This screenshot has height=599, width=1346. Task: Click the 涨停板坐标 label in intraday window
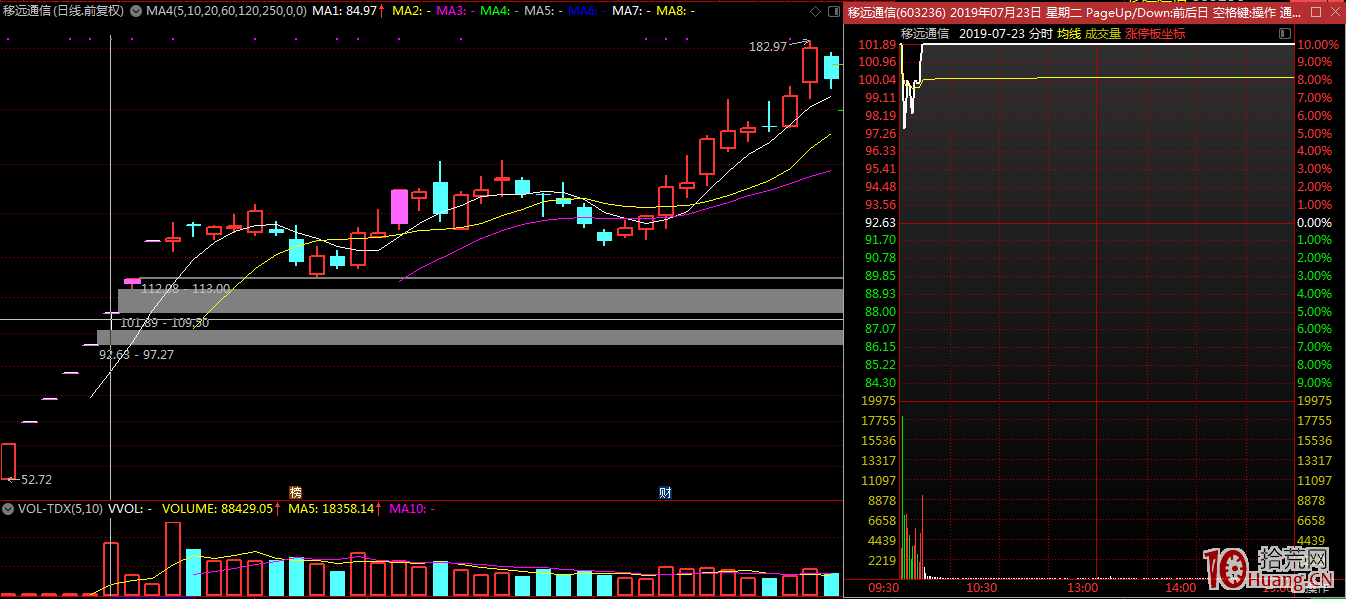tap(1155, 33)
